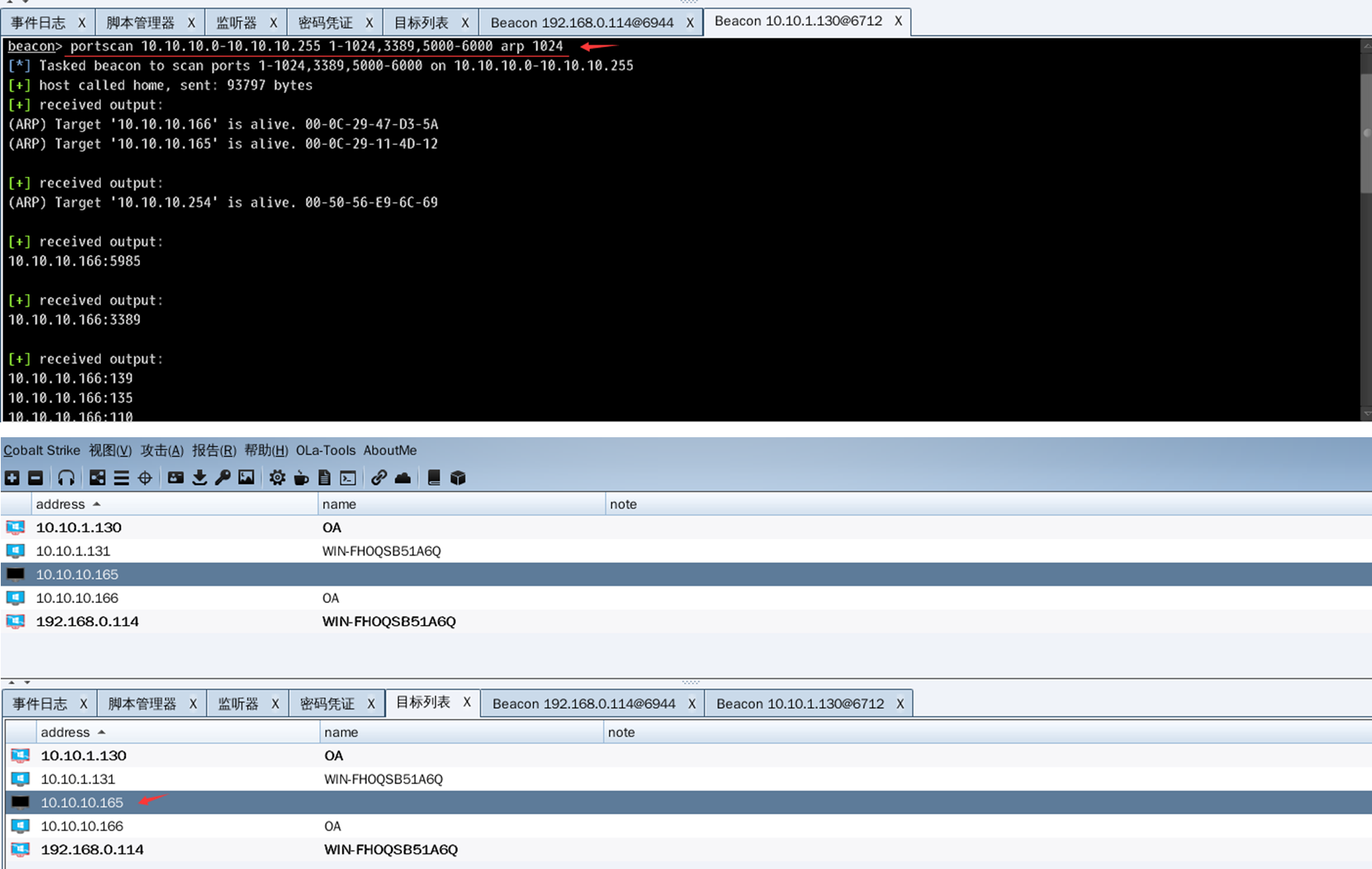
Task: Click the beacon> prompt in console
Action: (34, 46)
